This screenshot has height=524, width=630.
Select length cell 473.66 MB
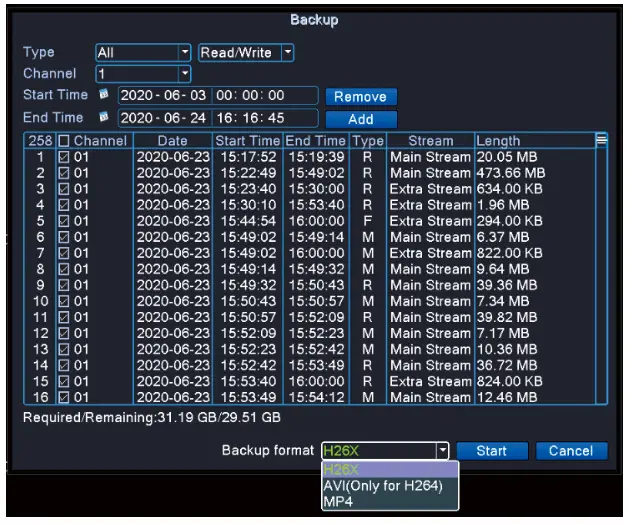(511, 173)
